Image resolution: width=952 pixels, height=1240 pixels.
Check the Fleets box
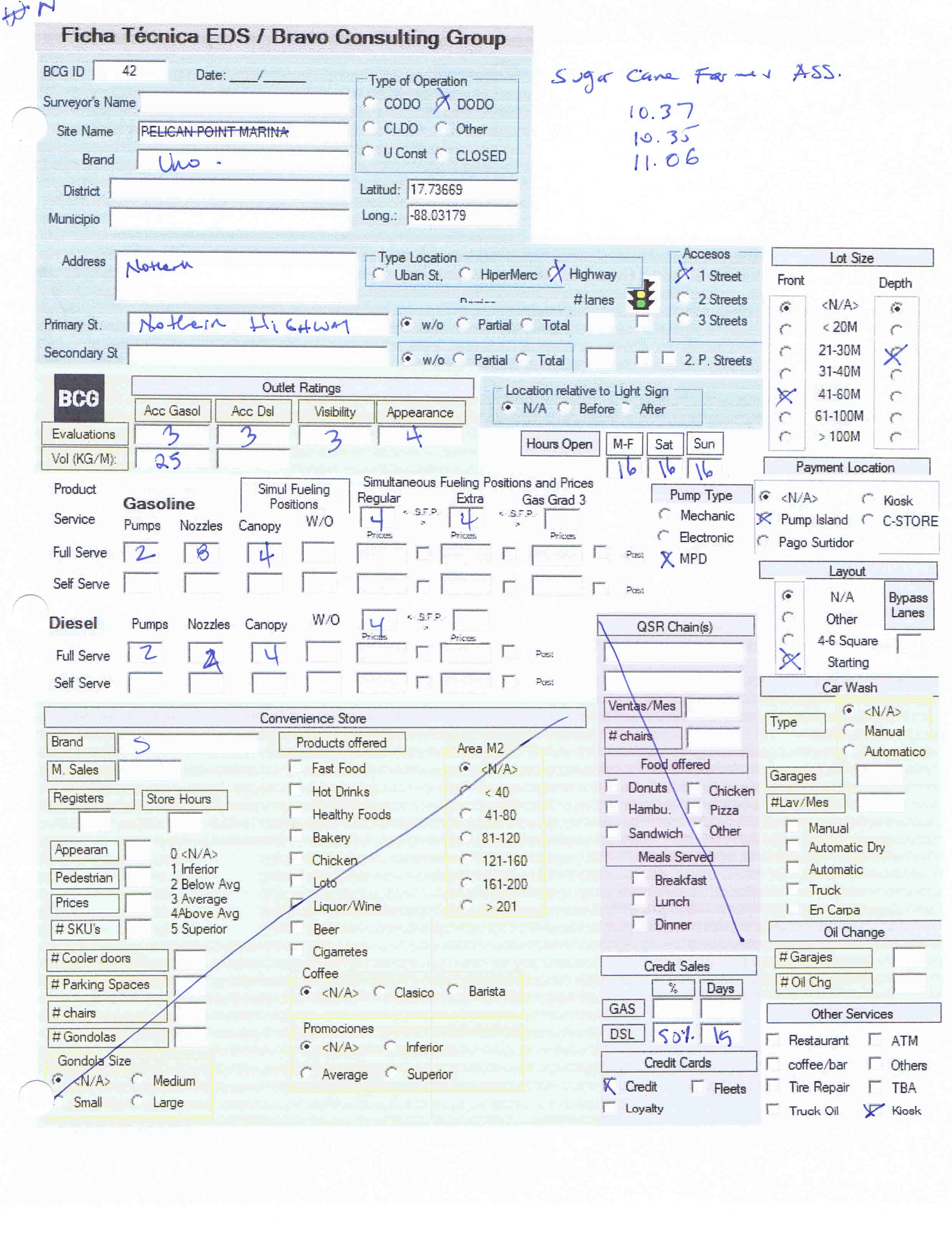point(697,1086)
